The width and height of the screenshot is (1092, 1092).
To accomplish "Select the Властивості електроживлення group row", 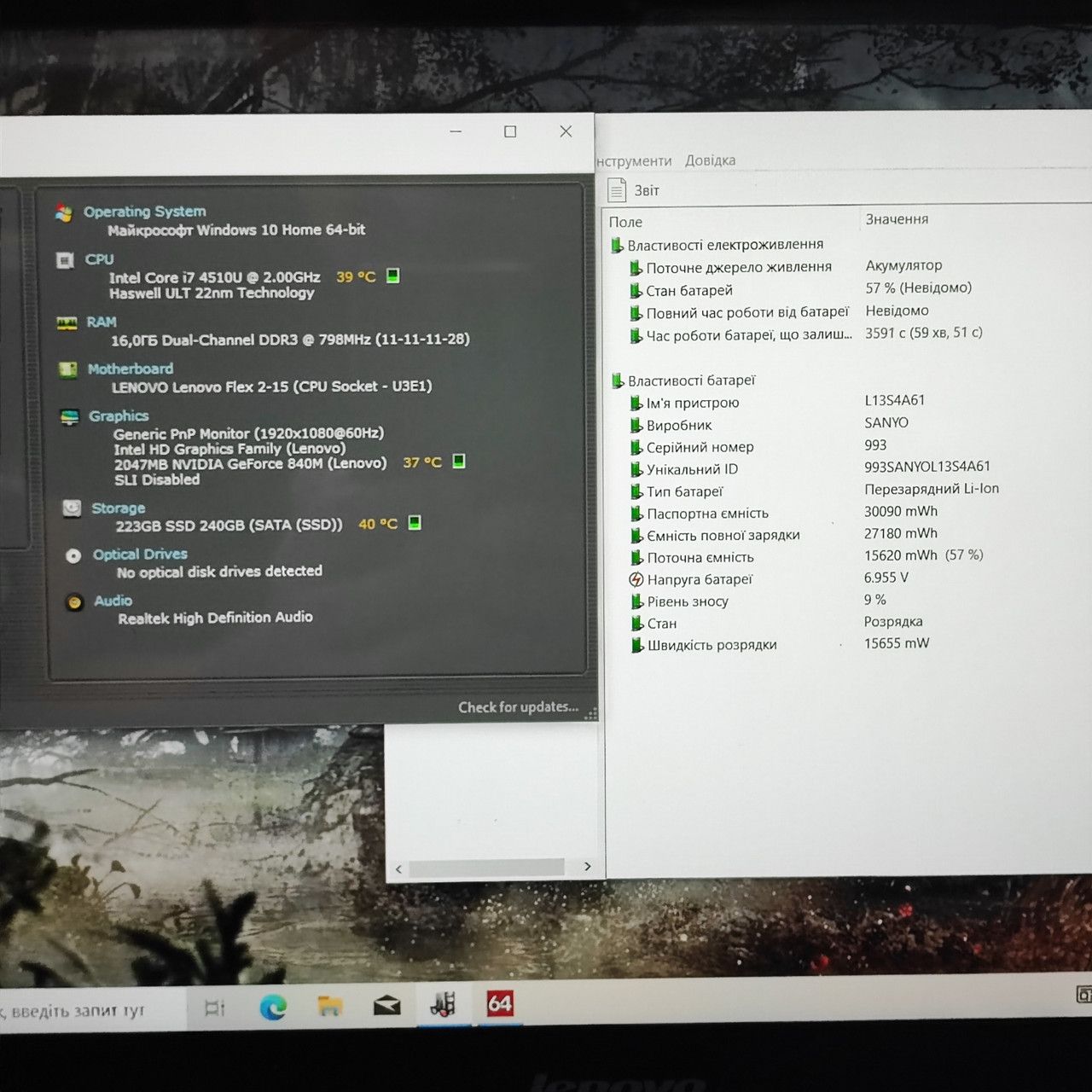I will [717, 245].
